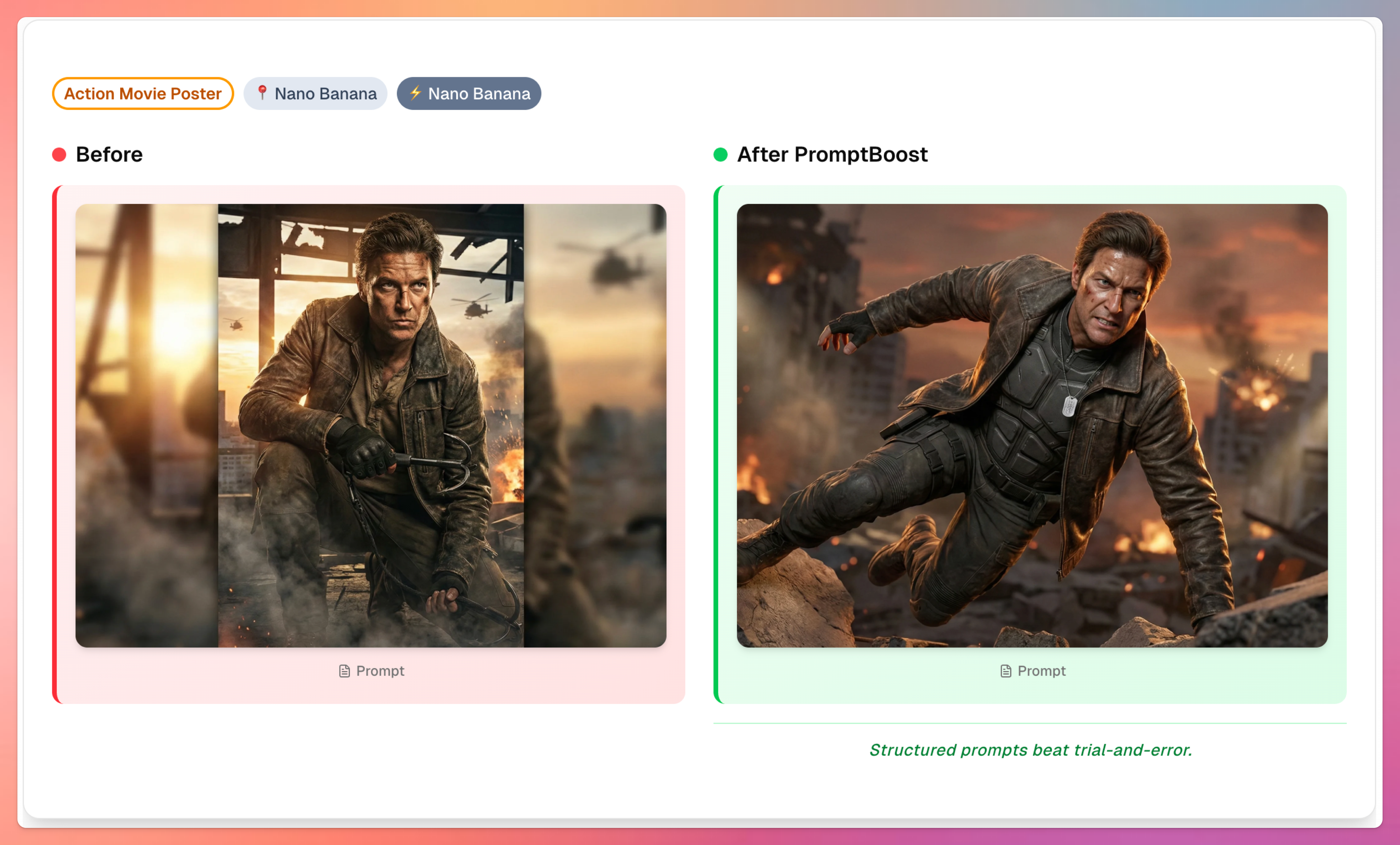
Task: Open the Prompt under the After image
Action: [1032, 670]
